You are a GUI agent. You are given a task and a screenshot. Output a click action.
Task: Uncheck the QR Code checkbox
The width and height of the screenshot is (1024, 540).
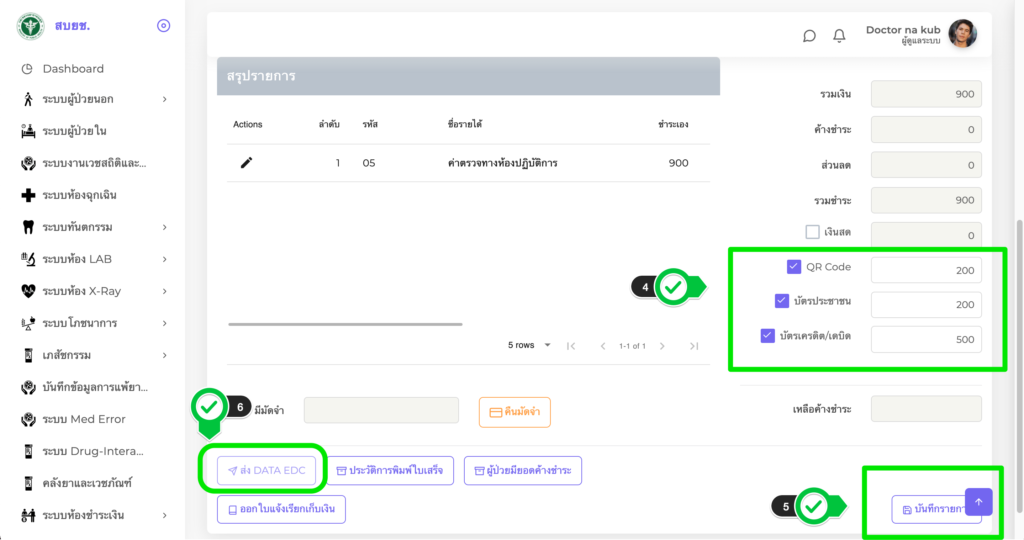coord(794,267)
